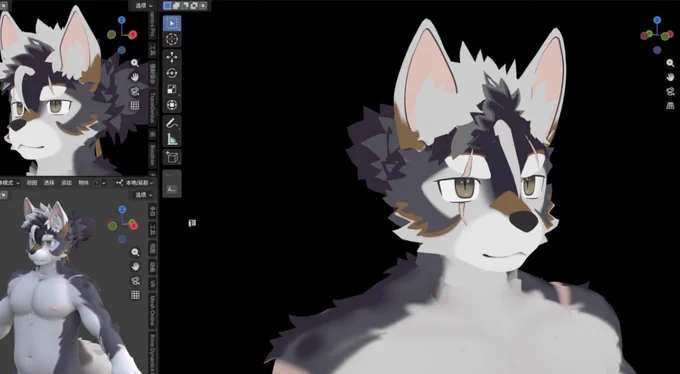Toggle orthographic grid icon in top-left viewport
The height and width of the screenshot is (374, 680).
click(135, 105)
